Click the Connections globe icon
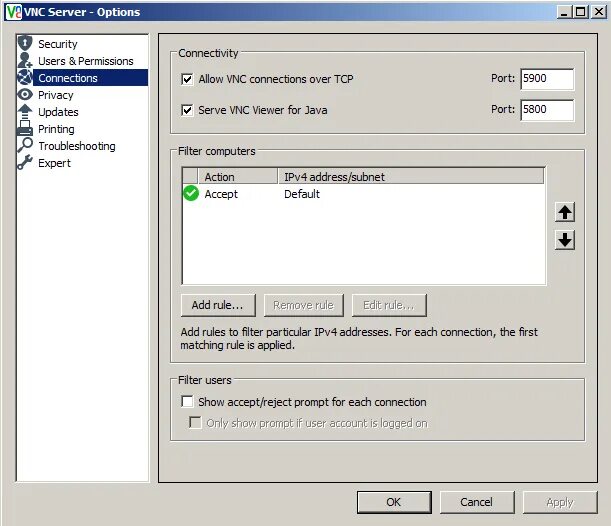Screen dimensions: 611x526 pyautogui.click(x=25, y=77)
